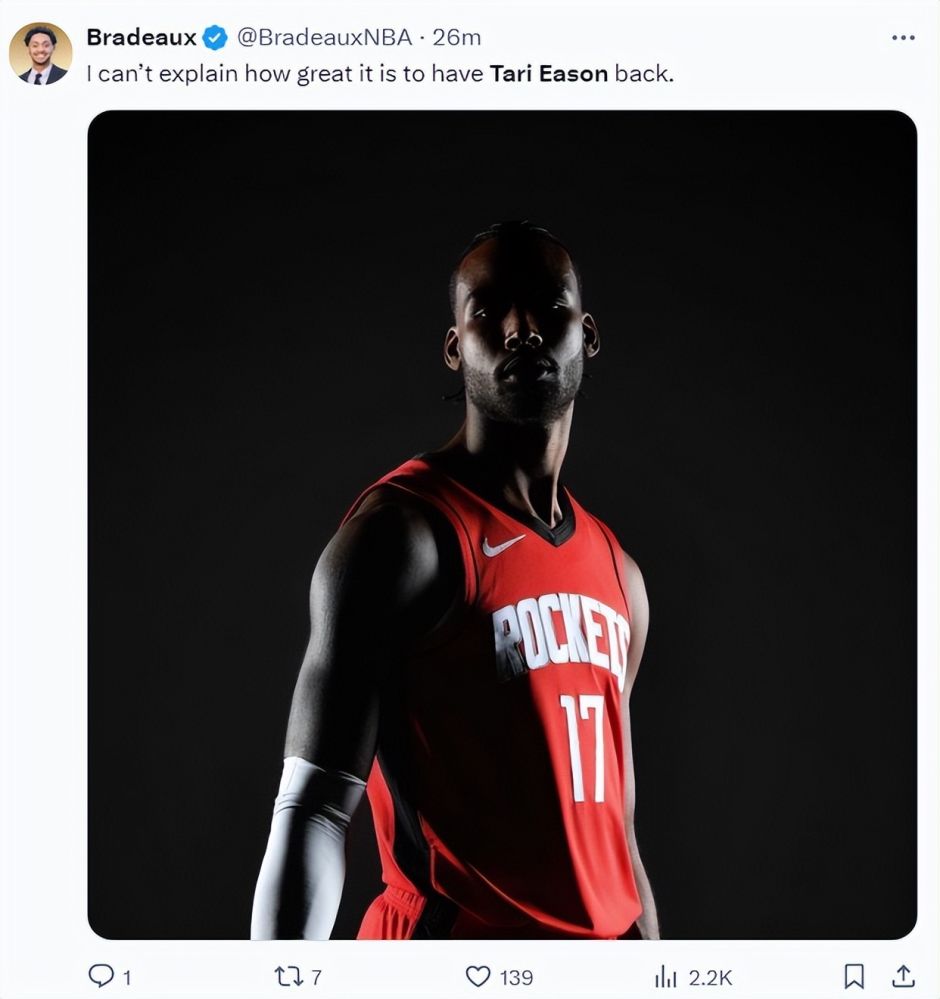This screenshot has width=940, height=999.
Task: Bookmark this tweet
Action: (854, 975)
